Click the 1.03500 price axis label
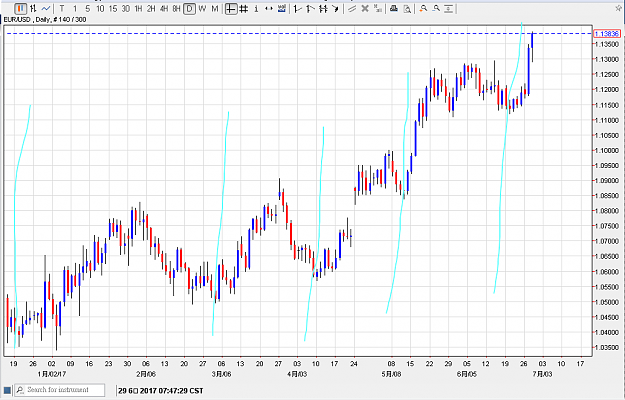 (607, 347)
